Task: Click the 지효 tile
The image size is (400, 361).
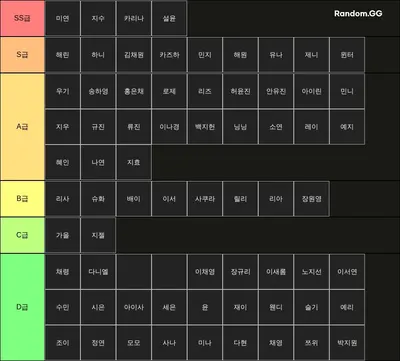Action: tap(134, 162)
